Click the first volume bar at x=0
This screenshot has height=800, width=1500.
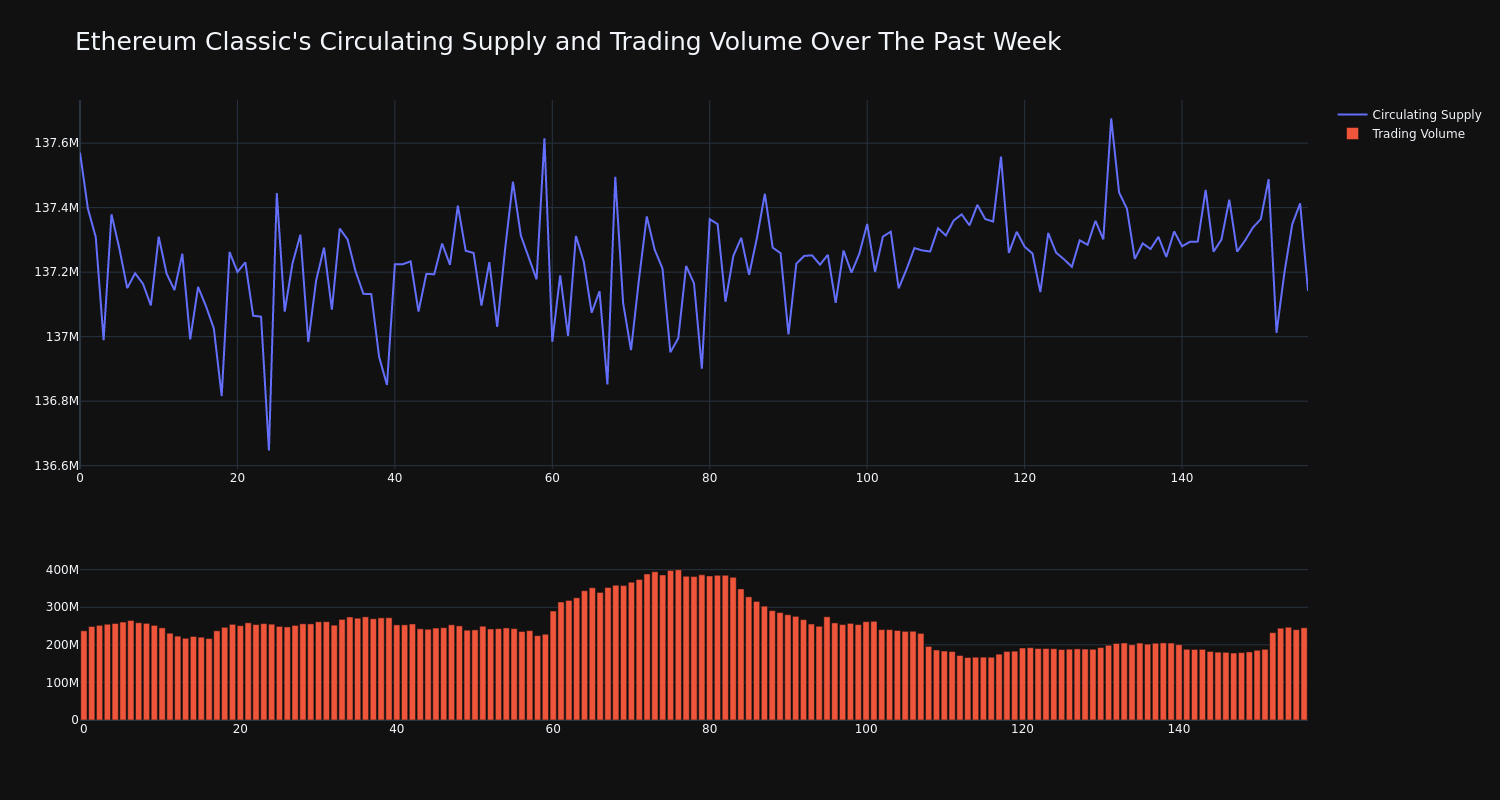84,675
